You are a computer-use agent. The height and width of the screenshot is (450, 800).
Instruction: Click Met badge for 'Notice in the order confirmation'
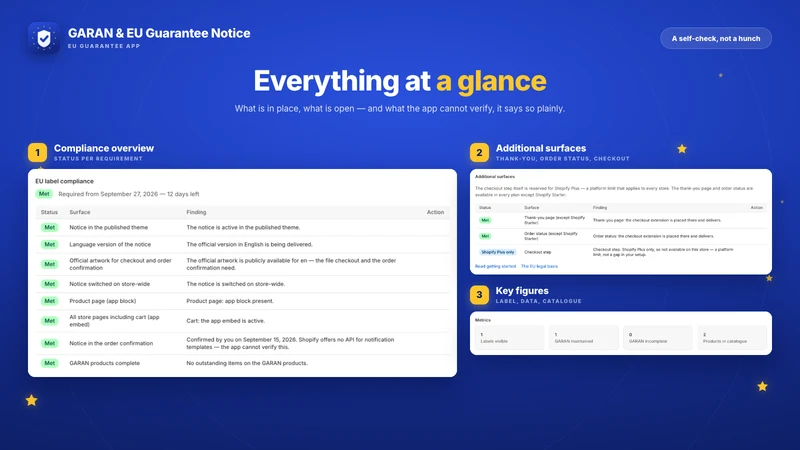click(x=49, y=343)
